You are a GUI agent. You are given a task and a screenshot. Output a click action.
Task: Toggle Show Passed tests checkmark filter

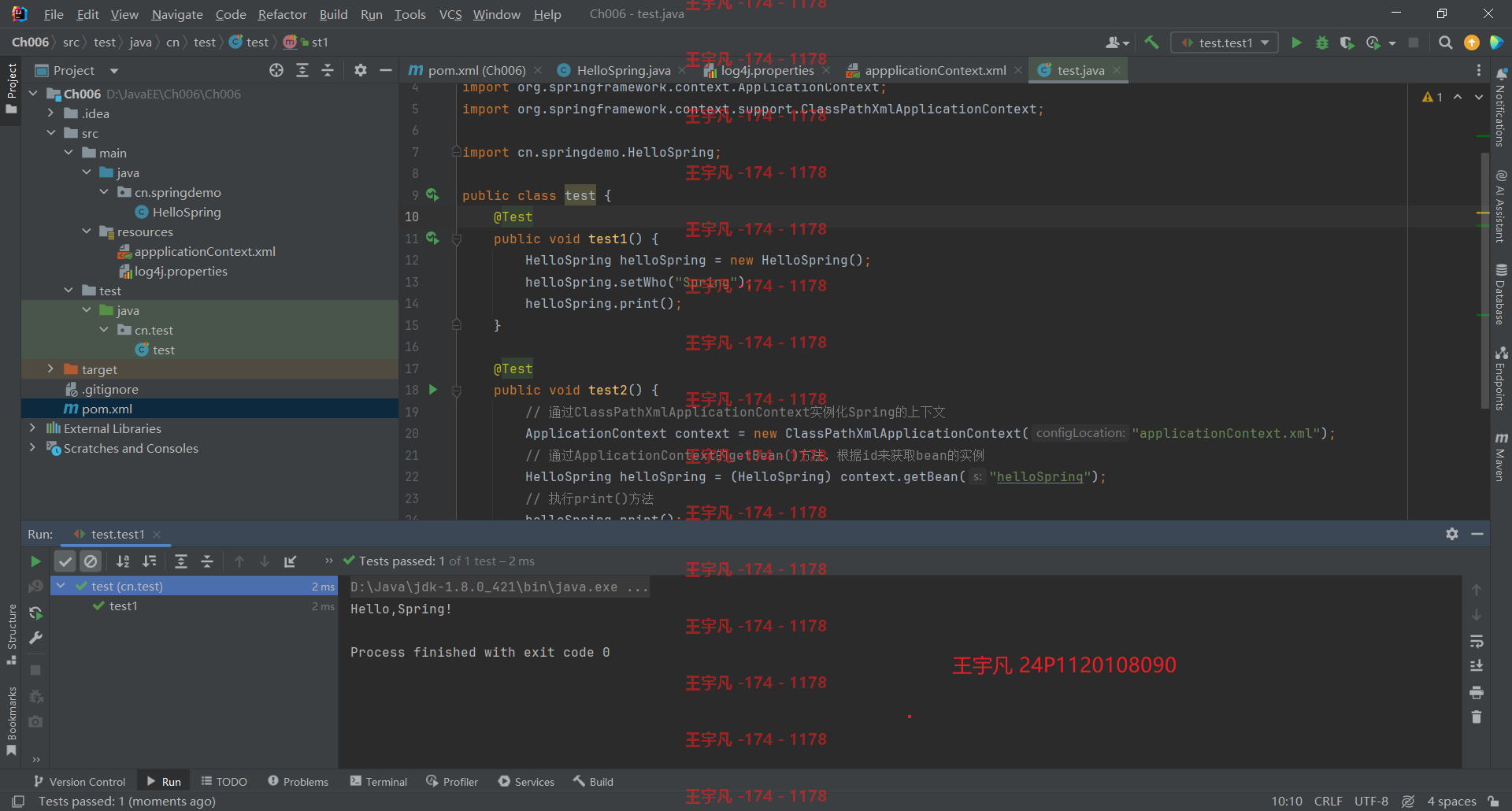65,561
